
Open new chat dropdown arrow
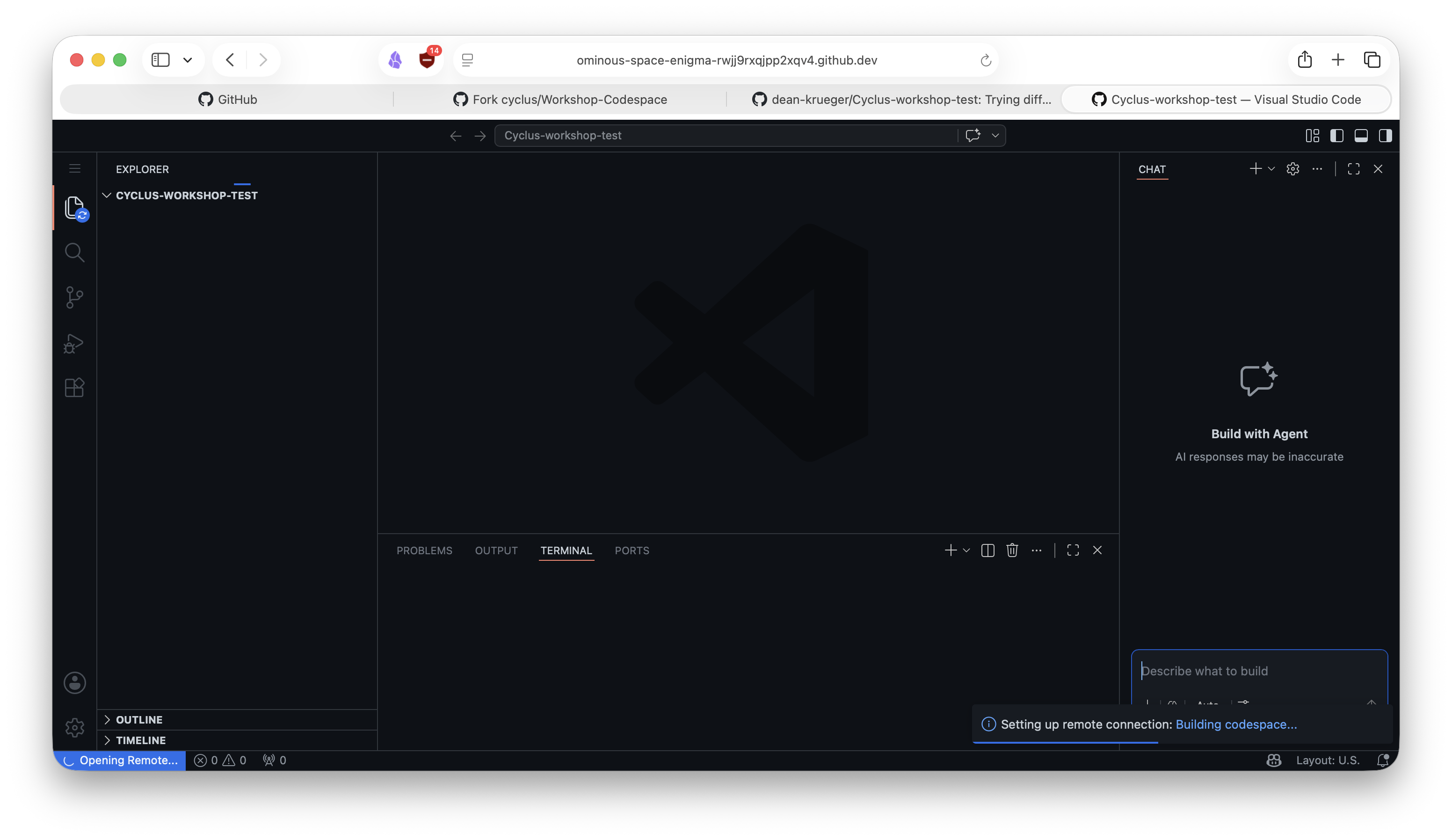[1271, 169]
